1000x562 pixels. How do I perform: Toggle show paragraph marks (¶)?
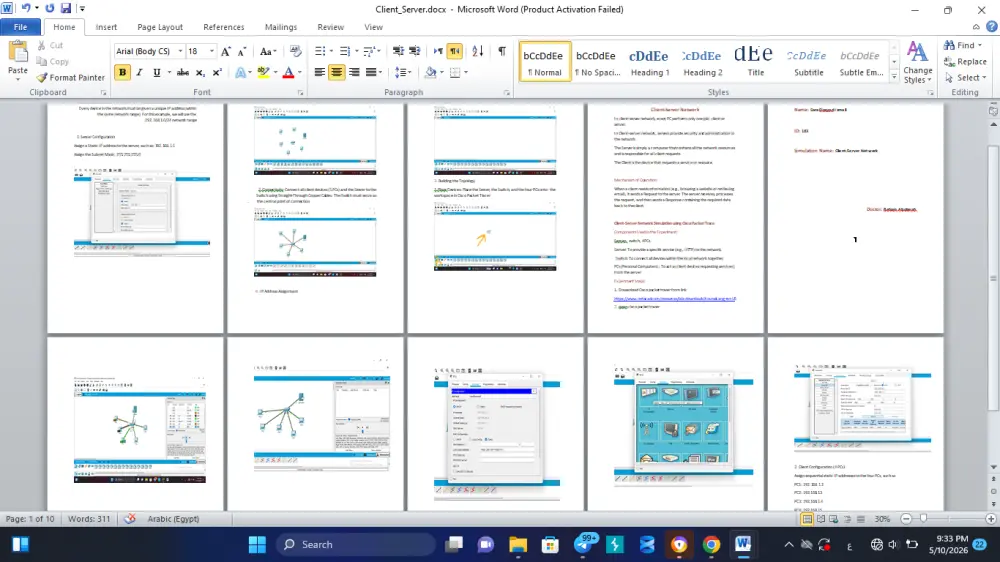click(x=502, y=51)
